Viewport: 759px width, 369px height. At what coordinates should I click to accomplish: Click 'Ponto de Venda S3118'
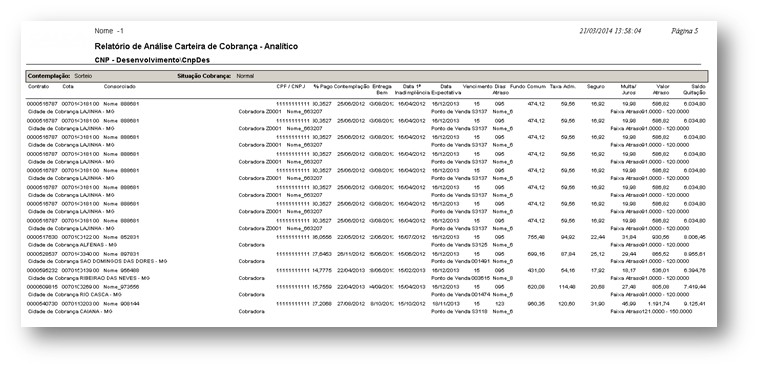pyautogui.click(x=459, y=311)
